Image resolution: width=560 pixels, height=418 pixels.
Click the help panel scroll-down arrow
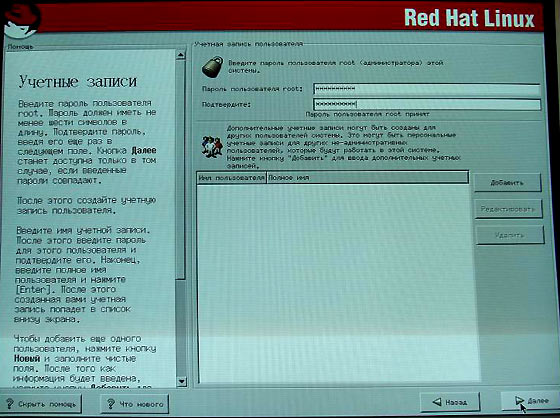coord(181,382)
